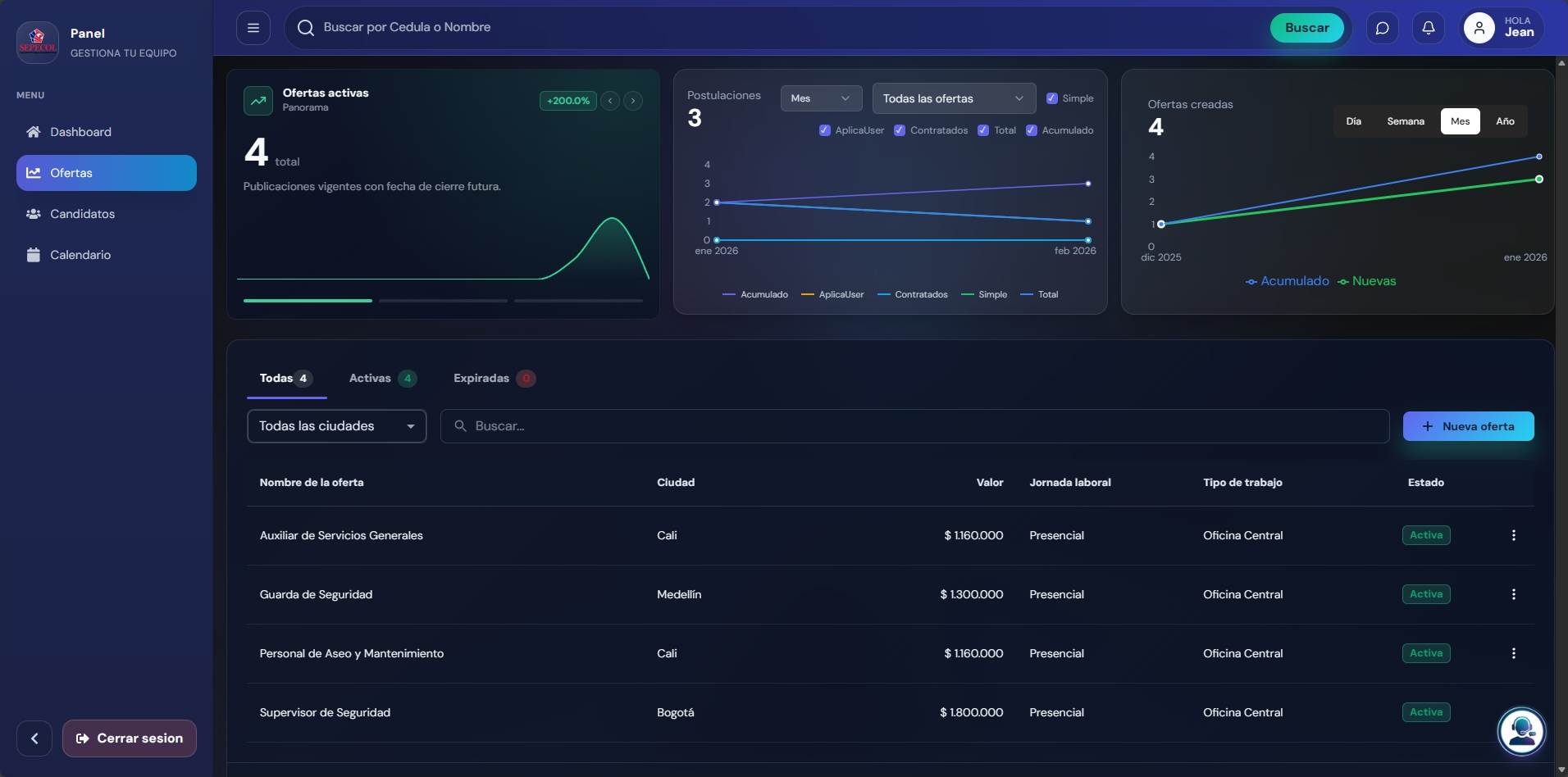Open the Todas las ciudades dropdown
1568x777 pixels.
(x=336, y=425)
